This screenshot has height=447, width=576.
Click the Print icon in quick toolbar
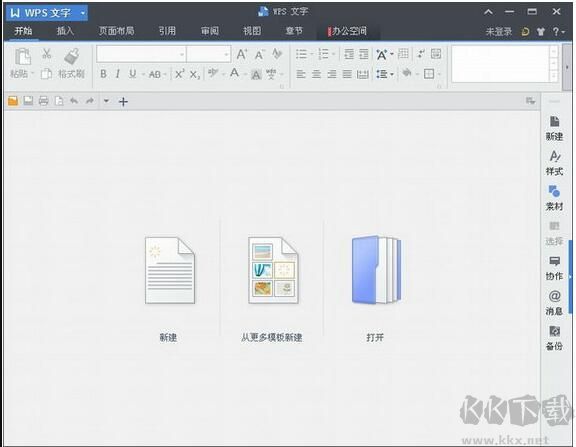(44, 101)
